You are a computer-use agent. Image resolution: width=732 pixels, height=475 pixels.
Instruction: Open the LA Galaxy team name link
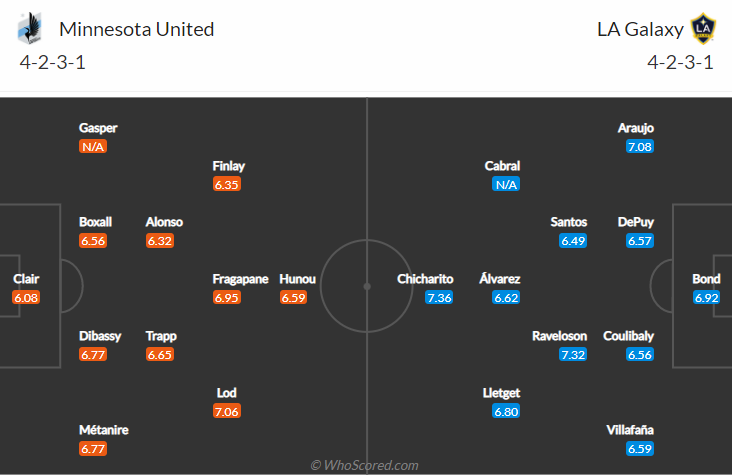point(640,29)
